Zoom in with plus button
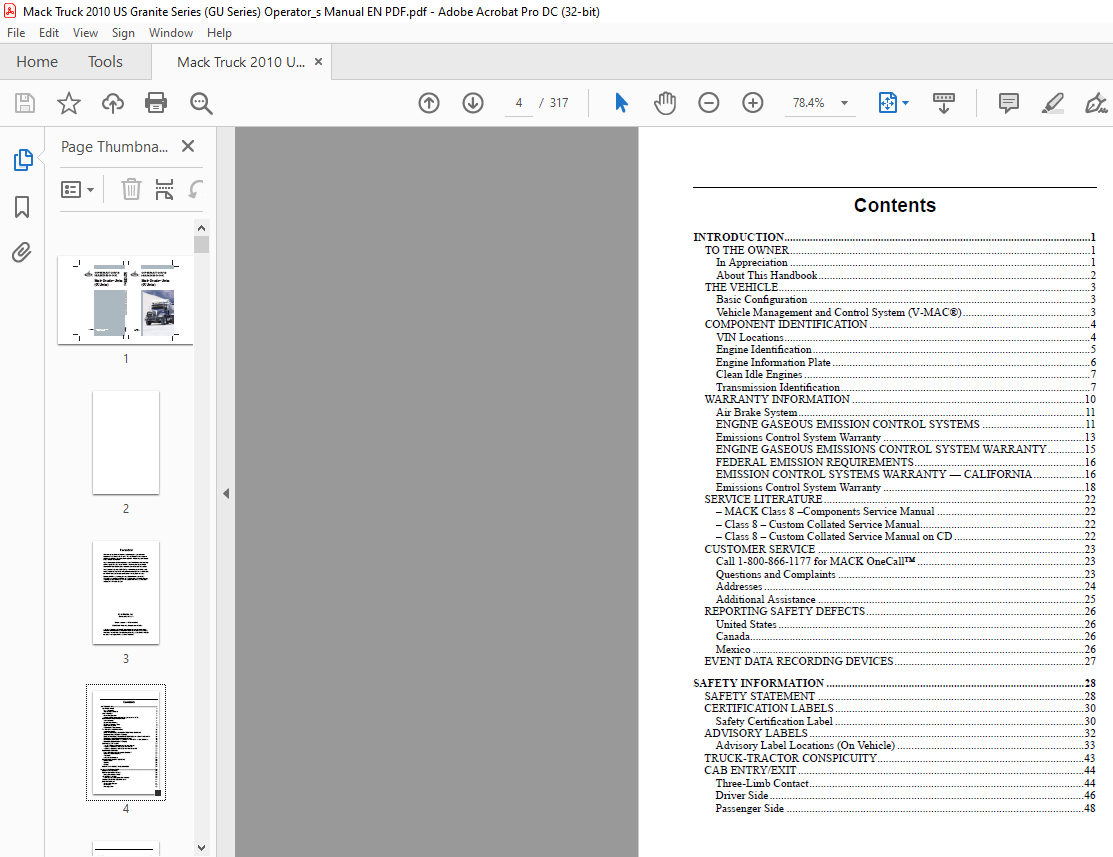 (752, 103)
